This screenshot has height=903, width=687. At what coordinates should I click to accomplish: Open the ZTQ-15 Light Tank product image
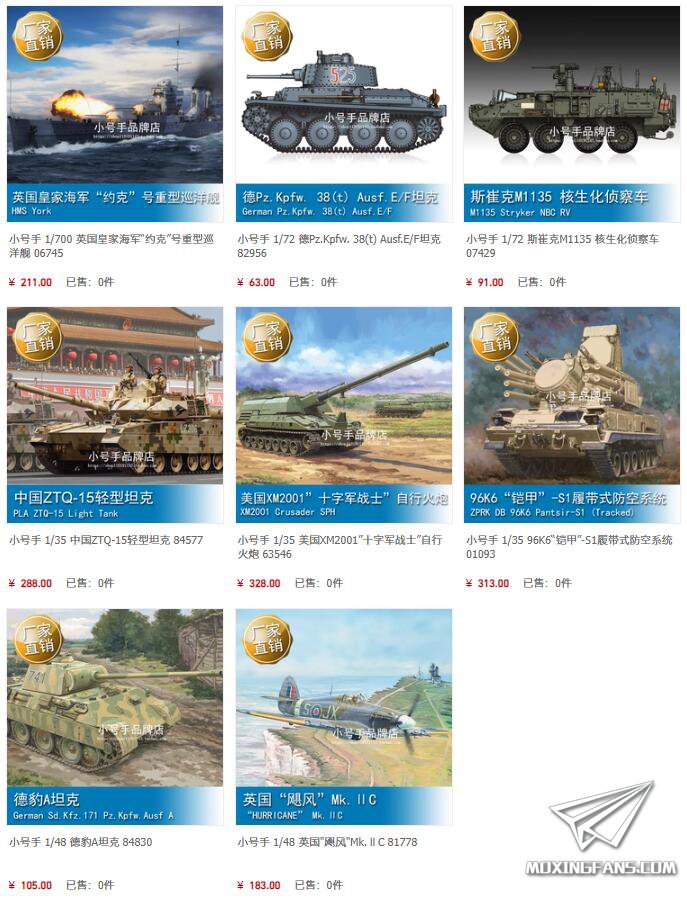(115, 415)
